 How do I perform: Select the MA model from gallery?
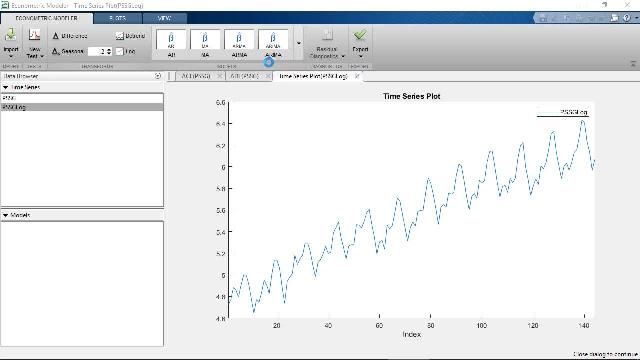tap(205, 44)
